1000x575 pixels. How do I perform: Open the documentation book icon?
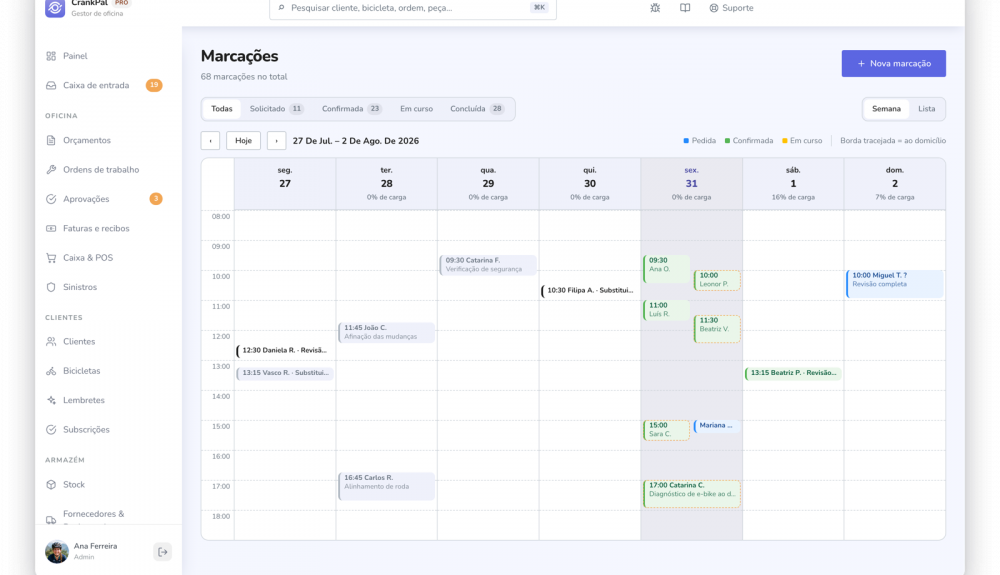685,8
